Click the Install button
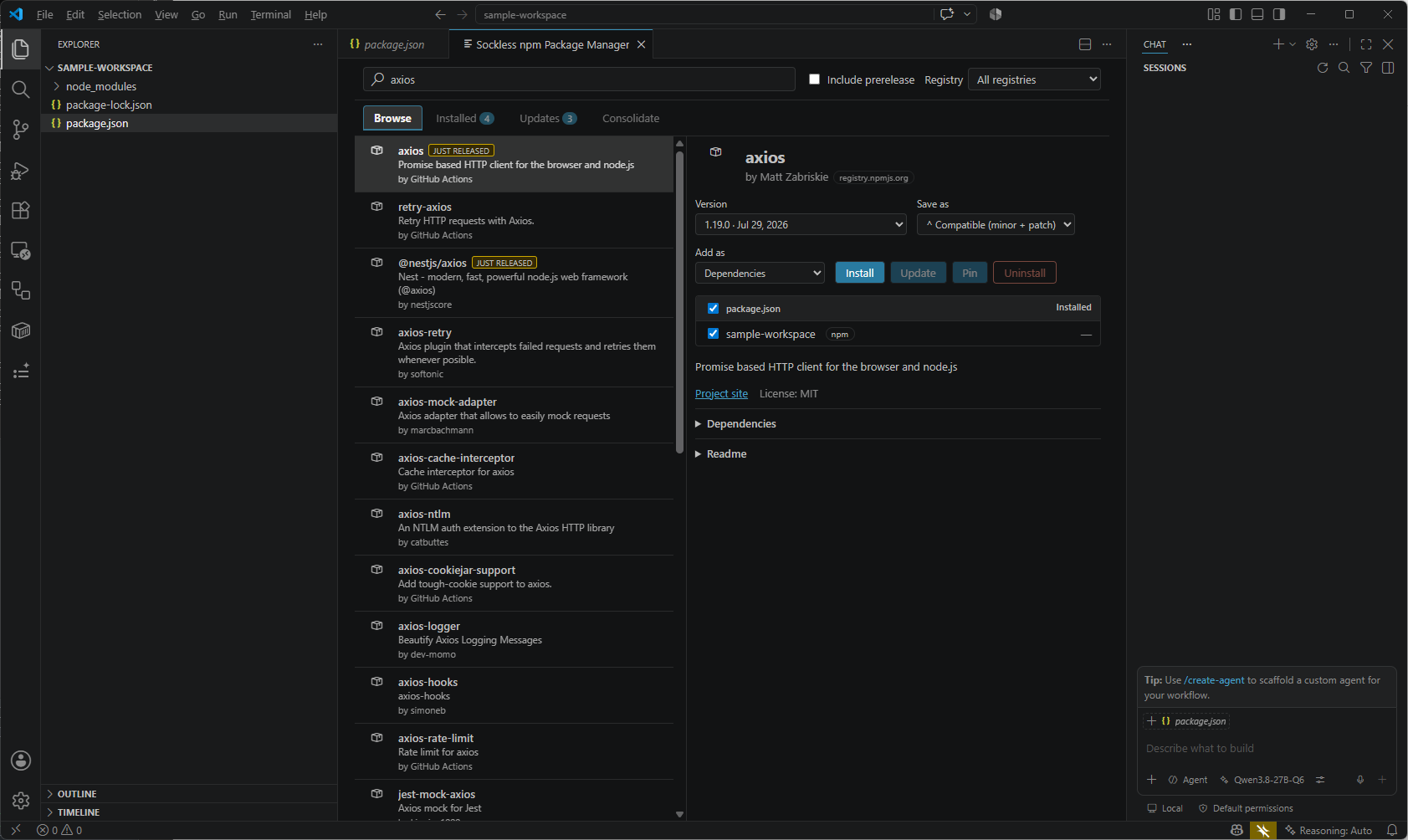This screenshot has width=1408, height=840. (859, 273)
